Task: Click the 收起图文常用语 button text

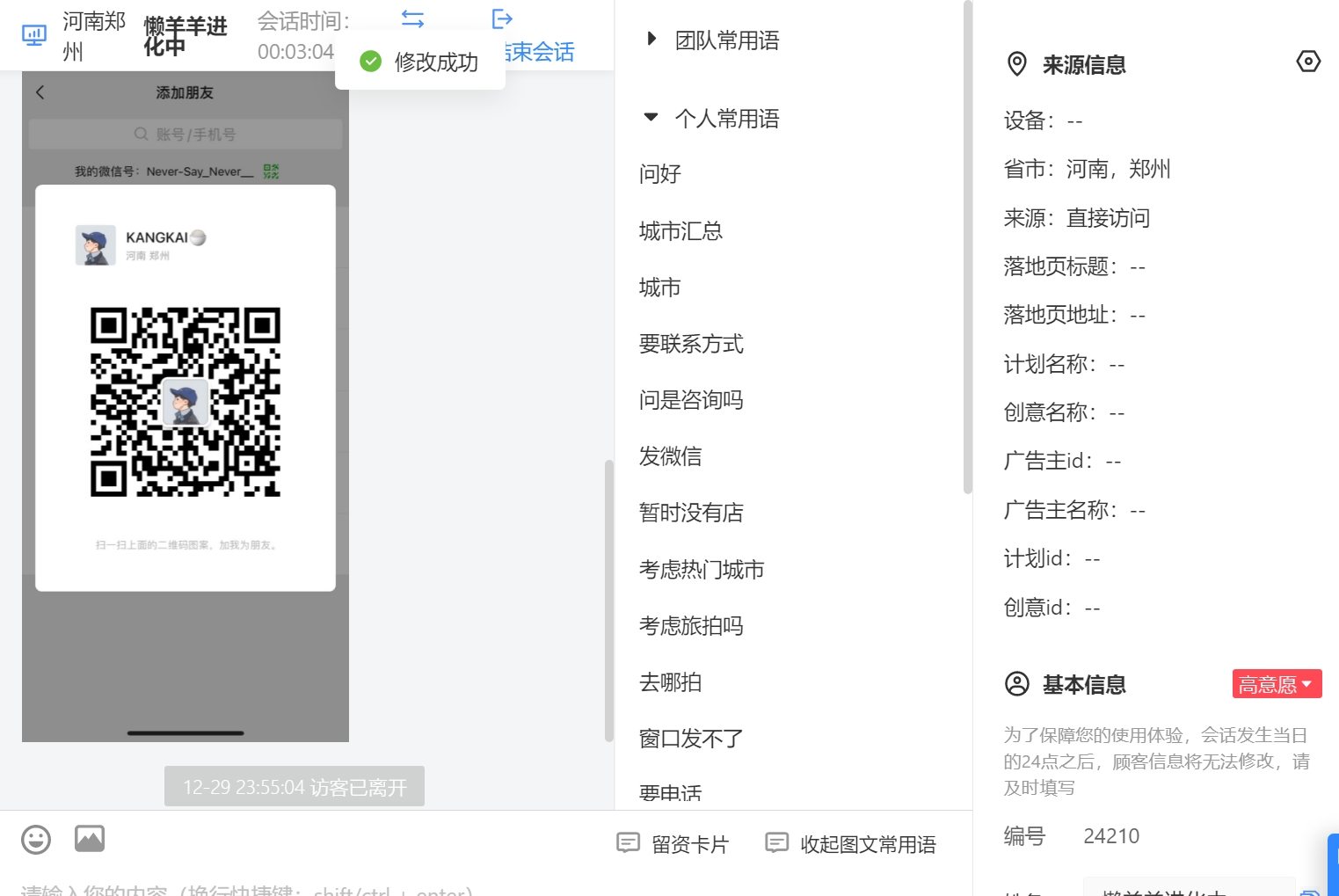Action: tap(868, 844)
